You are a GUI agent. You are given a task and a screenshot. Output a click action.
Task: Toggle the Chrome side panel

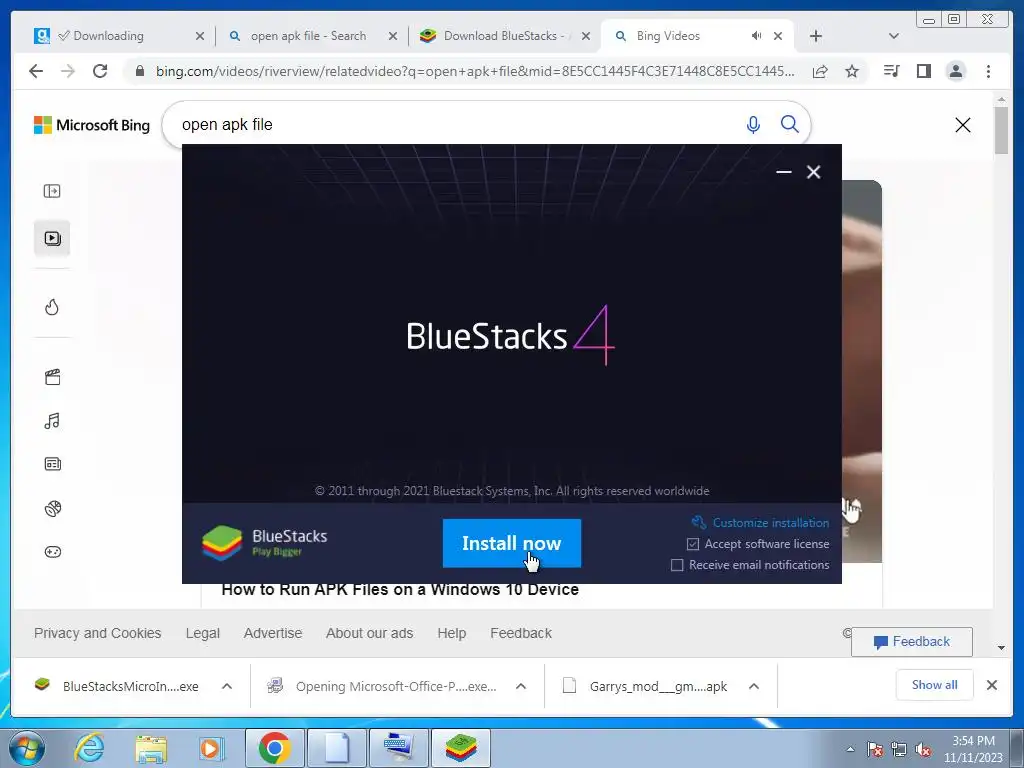[x=923, y=71]
